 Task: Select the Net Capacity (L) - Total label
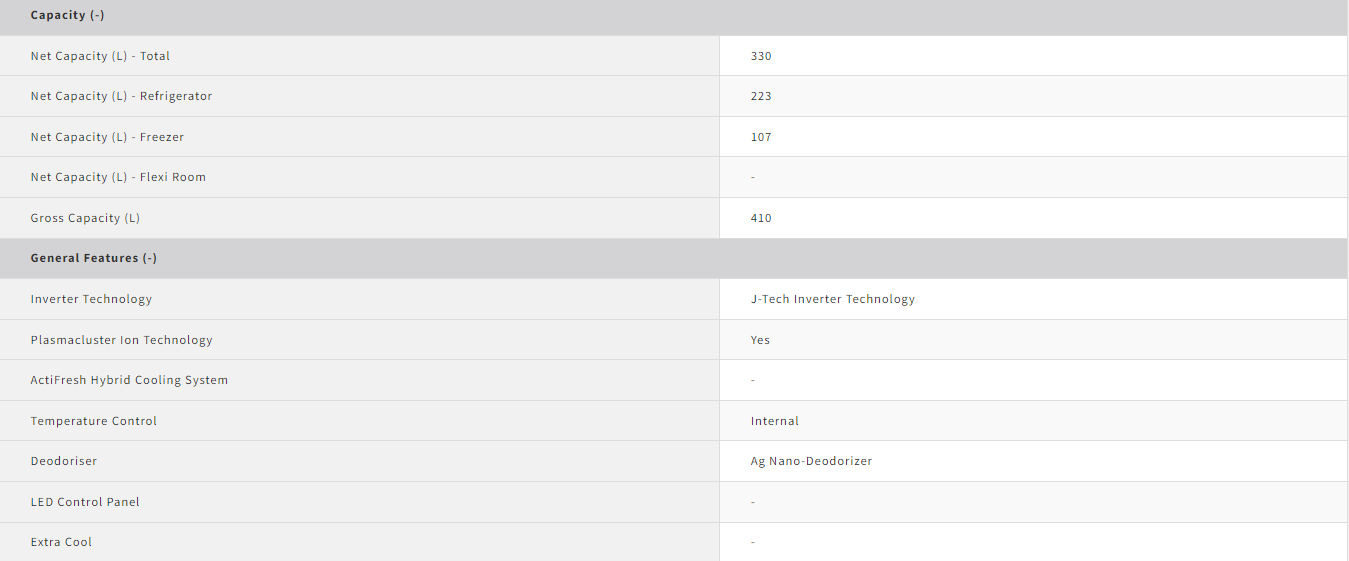[100, 56]
